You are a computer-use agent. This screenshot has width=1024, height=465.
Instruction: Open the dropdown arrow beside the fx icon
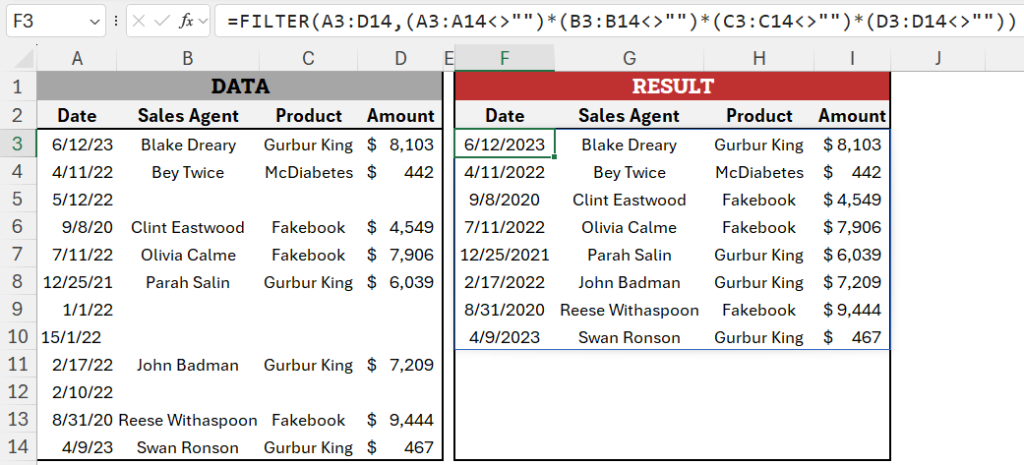[x=202, y=21]
